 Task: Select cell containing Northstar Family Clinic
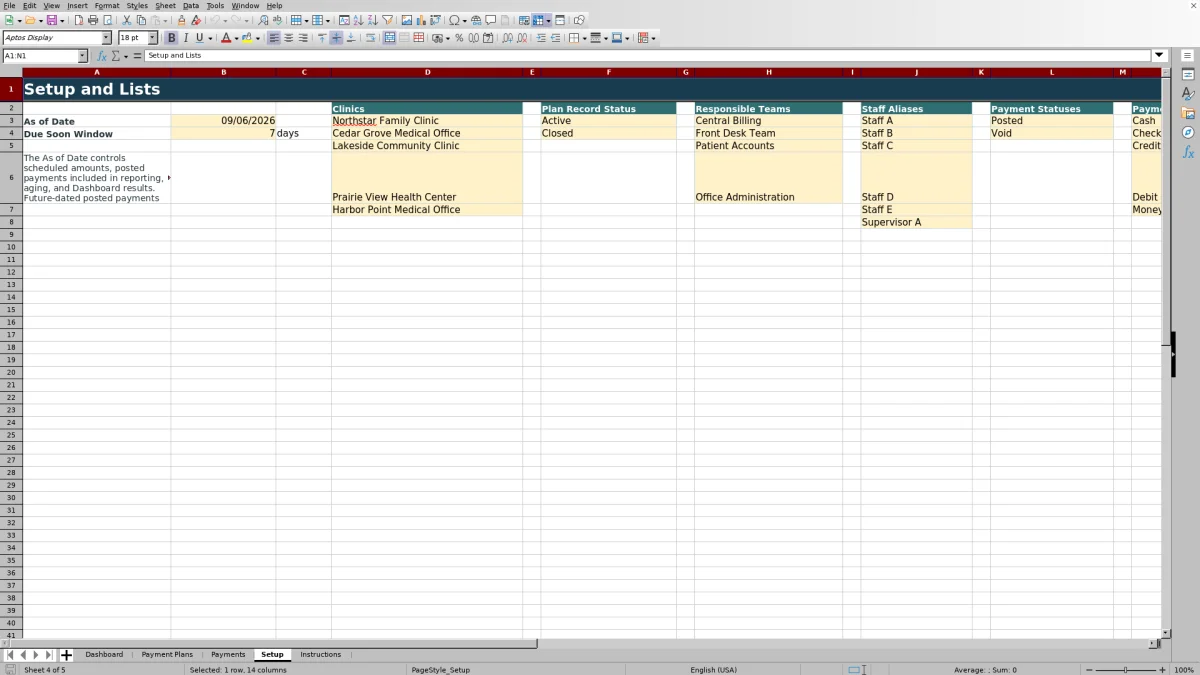click(x=426, y=121)
